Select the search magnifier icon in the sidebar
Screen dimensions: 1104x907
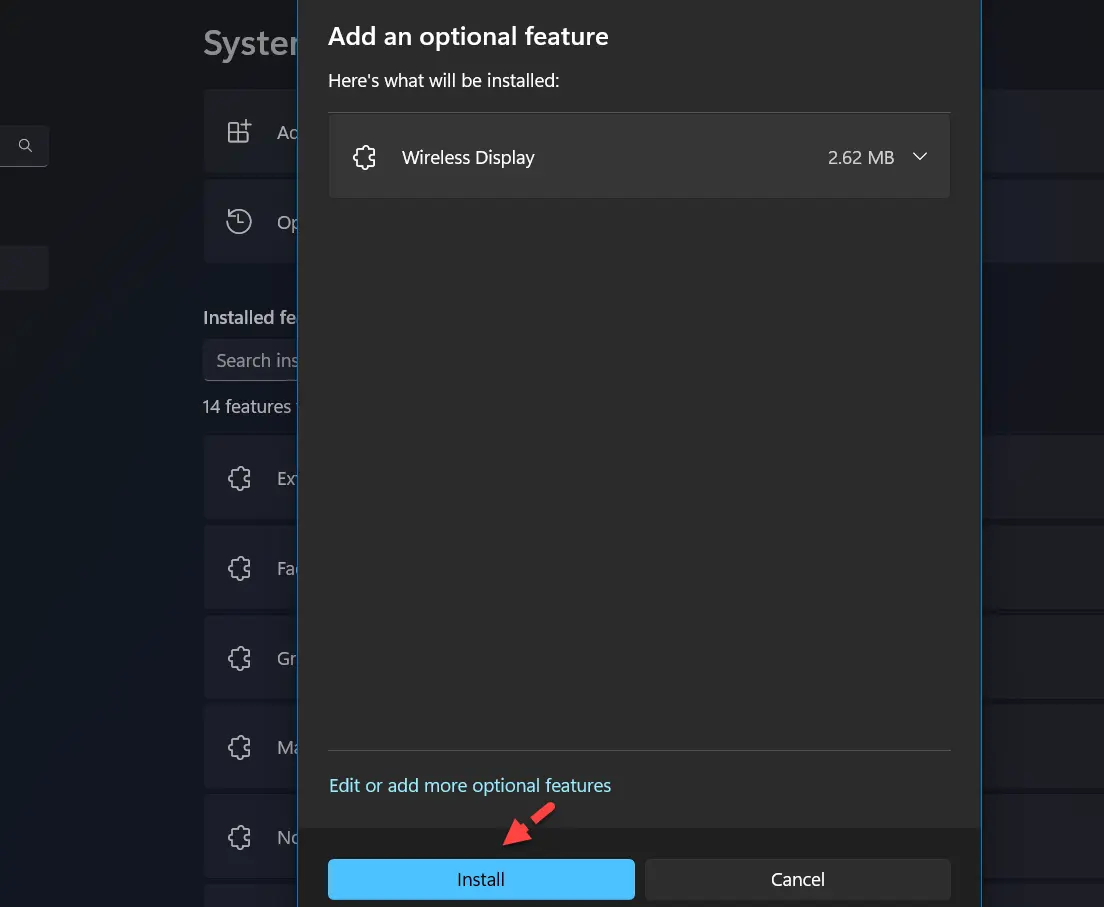tap(24, 145)
